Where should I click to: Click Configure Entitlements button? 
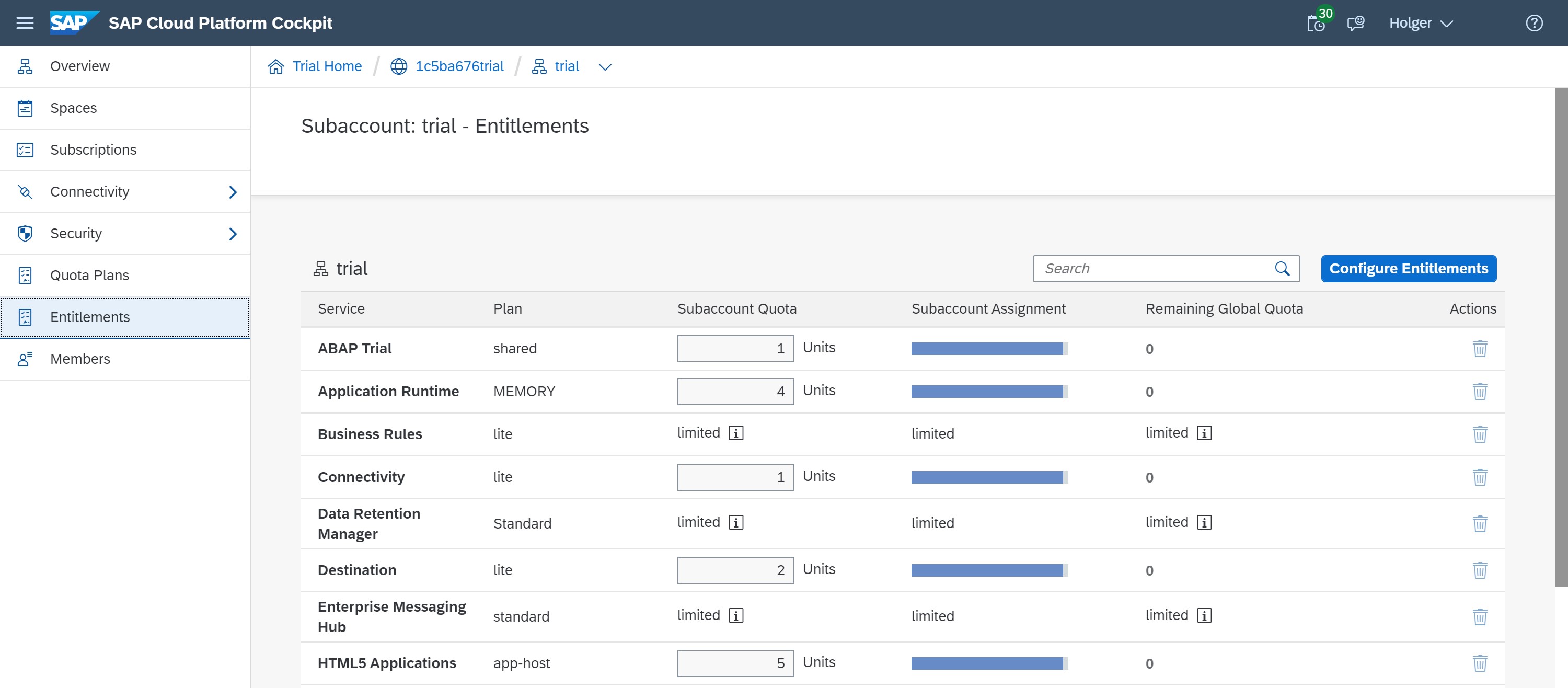click(x=1408, y=269)
